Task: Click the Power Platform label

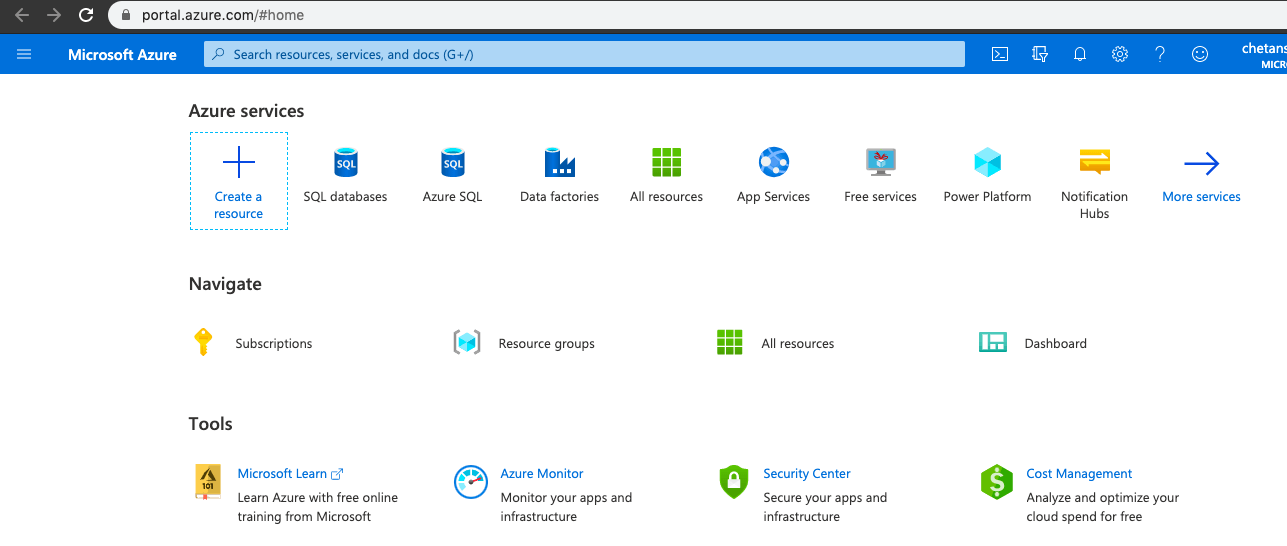Action: click(x=988, y=197)
